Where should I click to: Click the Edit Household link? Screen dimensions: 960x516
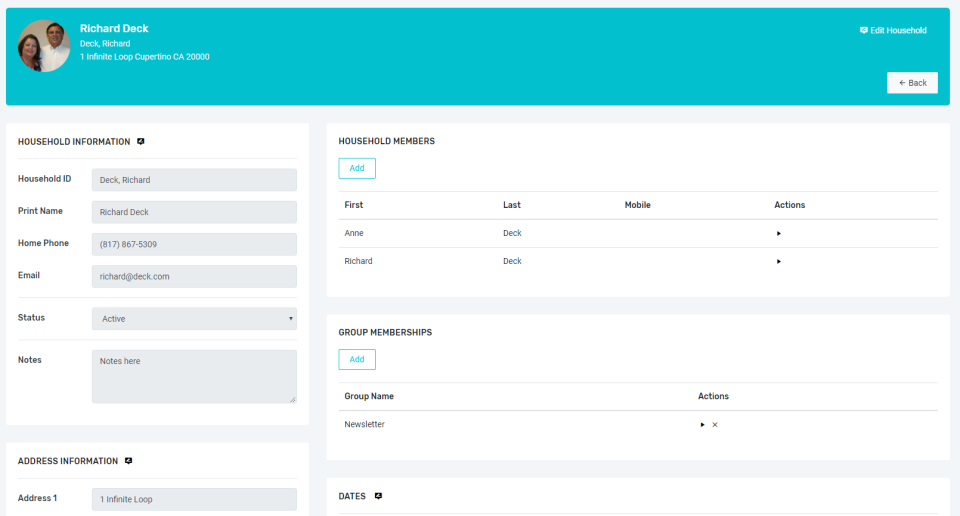pos(893,30)
